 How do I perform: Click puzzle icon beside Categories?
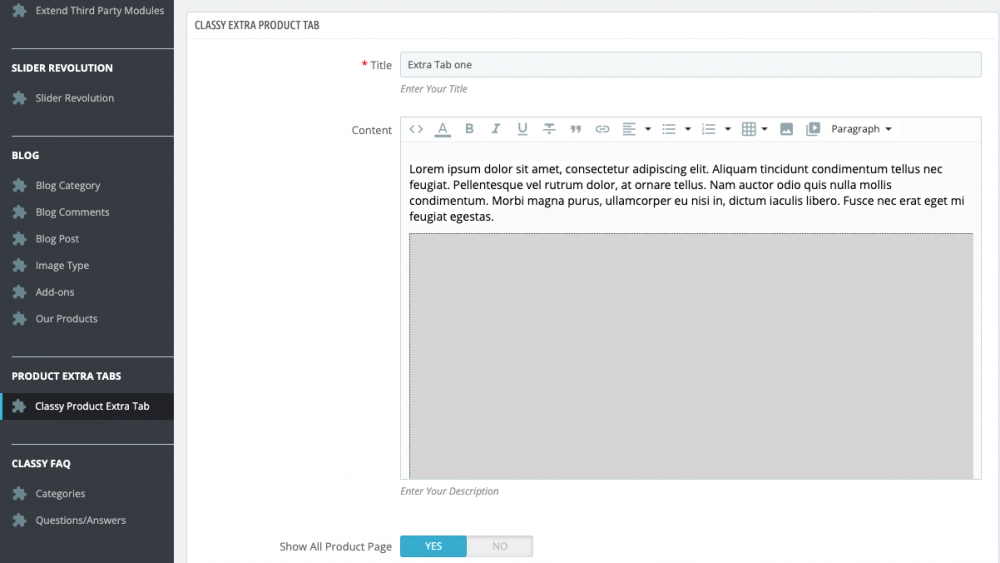click(x=20, y=494)
